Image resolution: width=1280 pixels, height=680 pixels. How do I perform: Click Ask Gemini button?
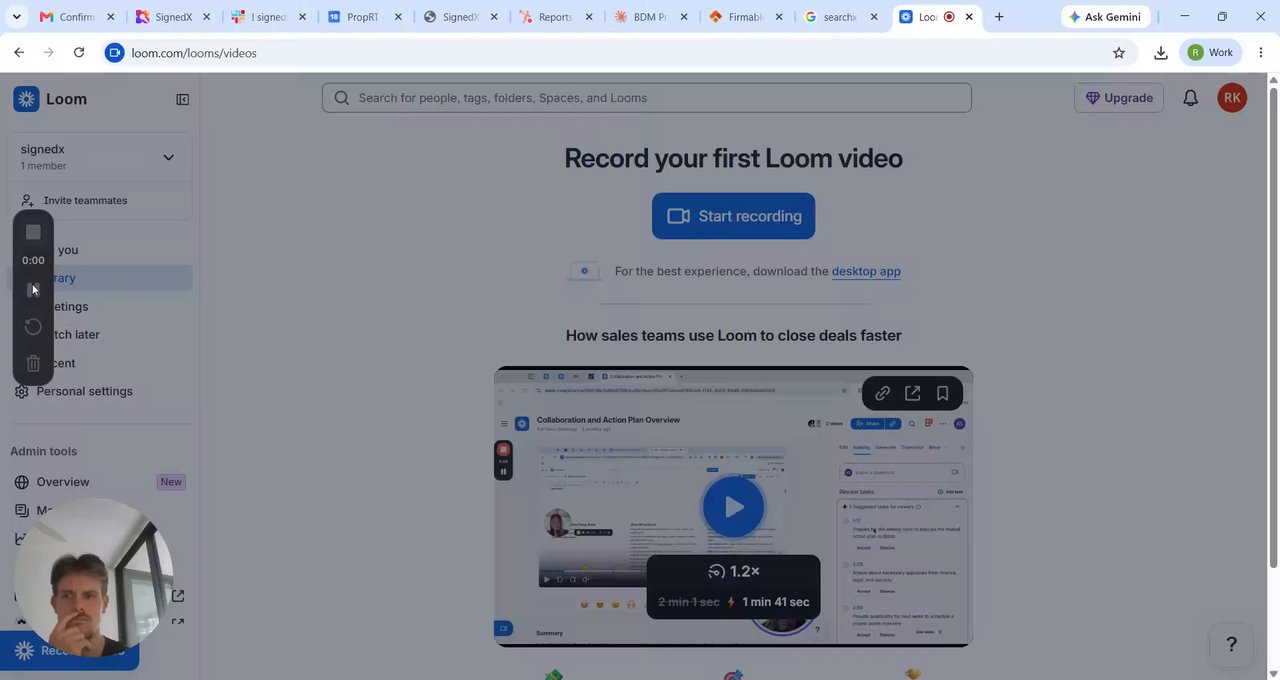1104,17
